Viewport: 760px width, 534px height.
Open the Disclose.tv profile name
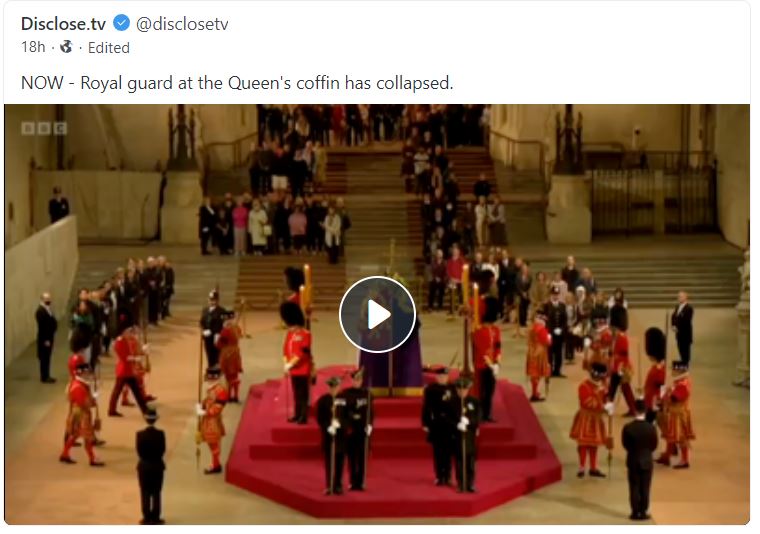coord(63,23)
